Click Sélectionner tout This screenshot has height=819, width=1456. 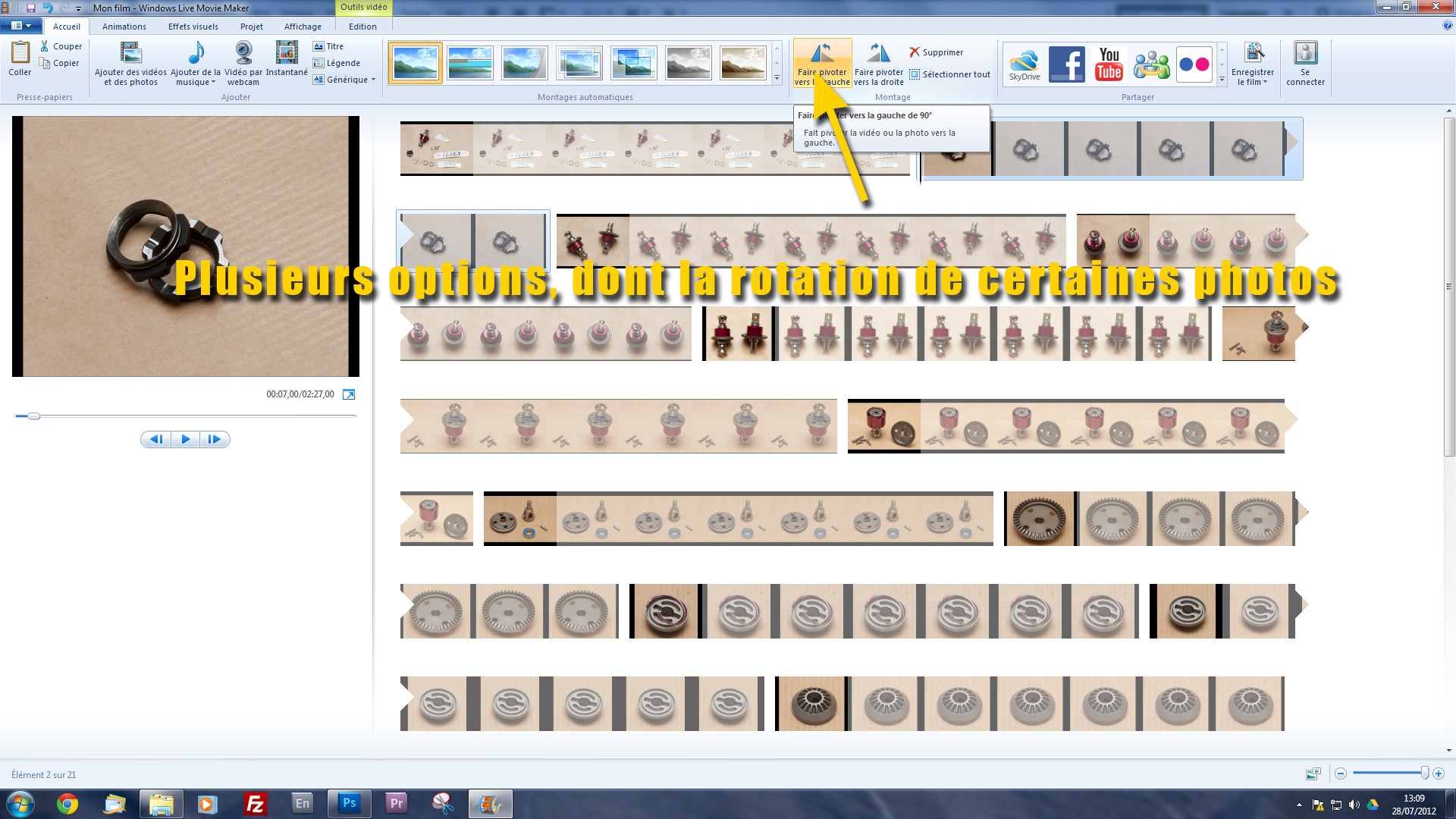pyautogui.click(x=949, y=74)
